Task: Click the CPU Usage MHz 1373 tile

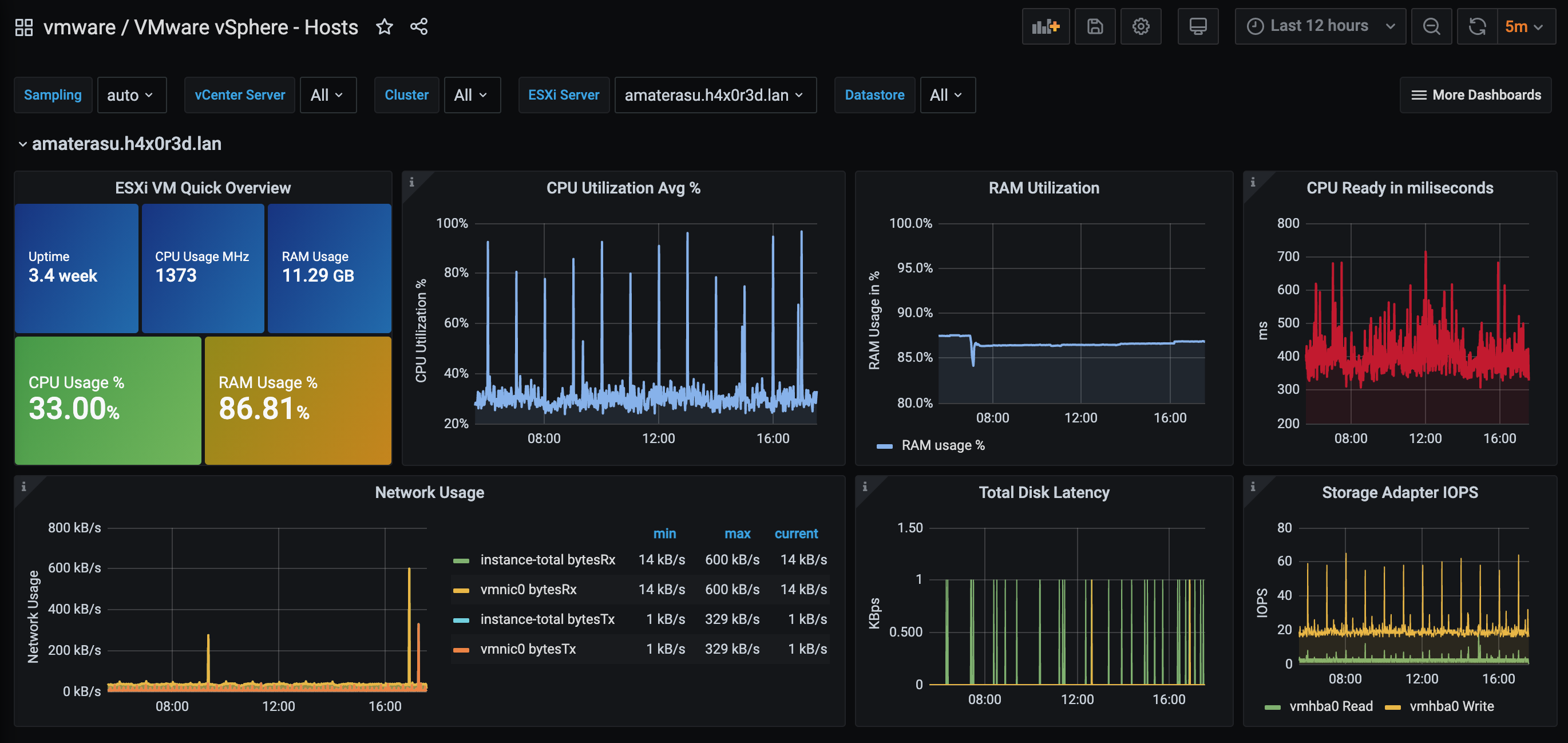Action: click(x=203, y=268)
